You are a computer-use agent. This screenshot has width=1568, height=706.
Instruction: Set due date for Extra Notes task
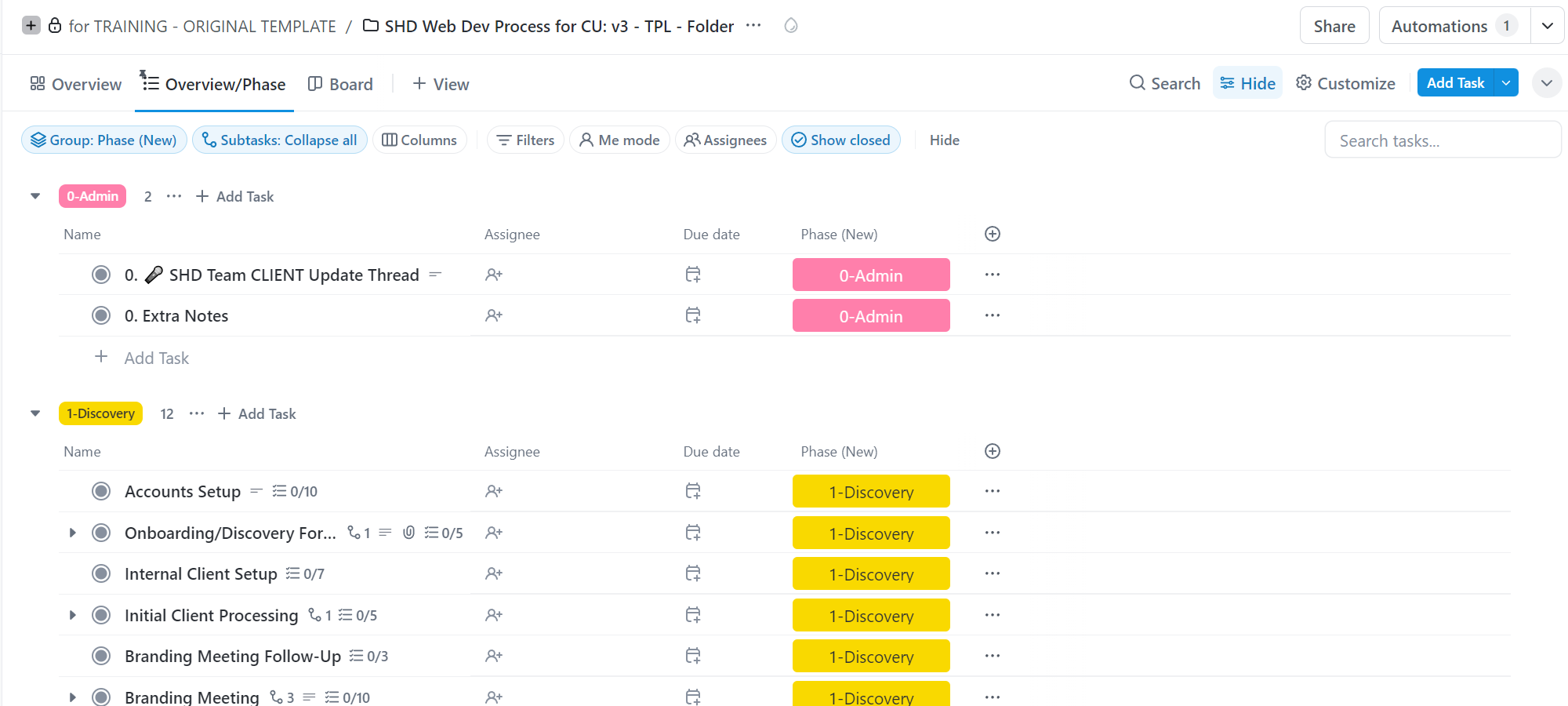[x=692, y=315]
